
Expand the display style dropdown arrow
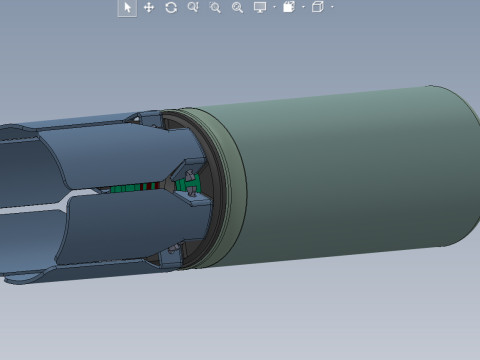pos(332,7)
